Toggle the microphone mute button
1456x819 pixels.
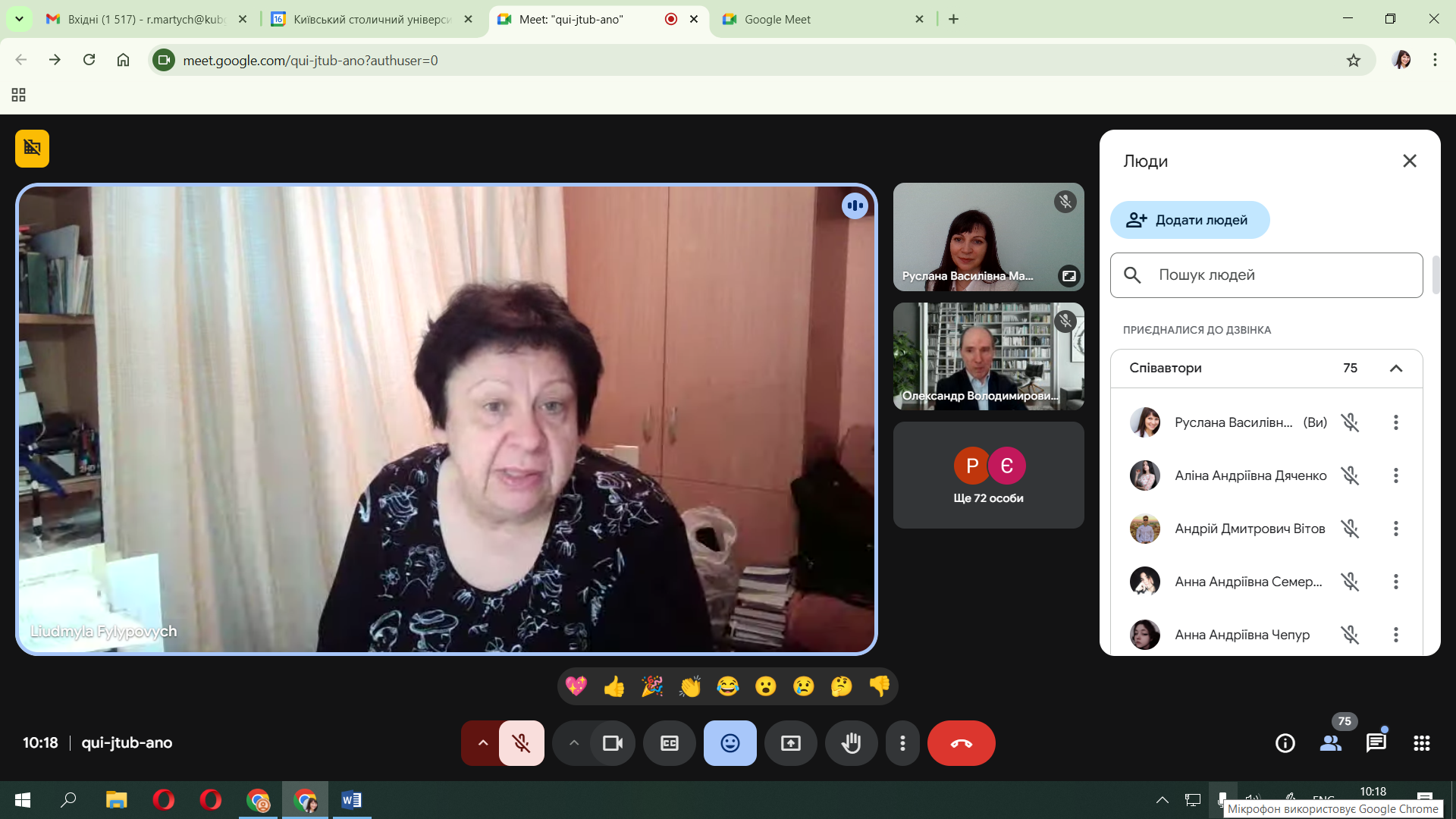[x=521, y=743]
